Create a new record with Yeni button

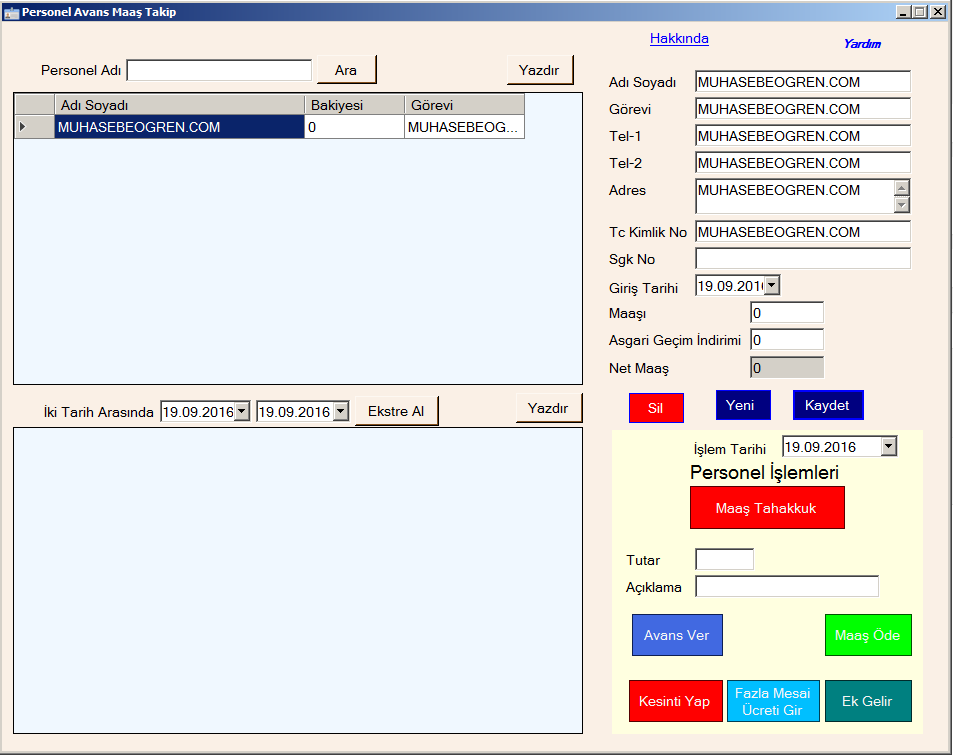pyautogui.click(x=743, y=405)
